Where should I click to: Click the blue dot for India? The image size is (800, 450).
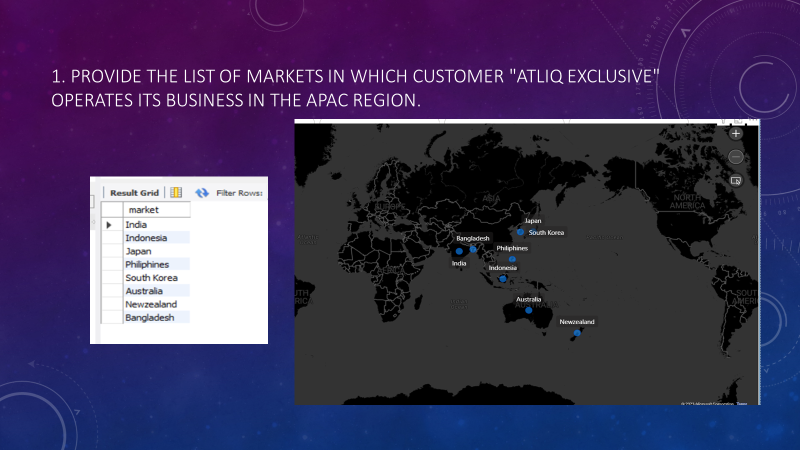(x=459, y=251)
